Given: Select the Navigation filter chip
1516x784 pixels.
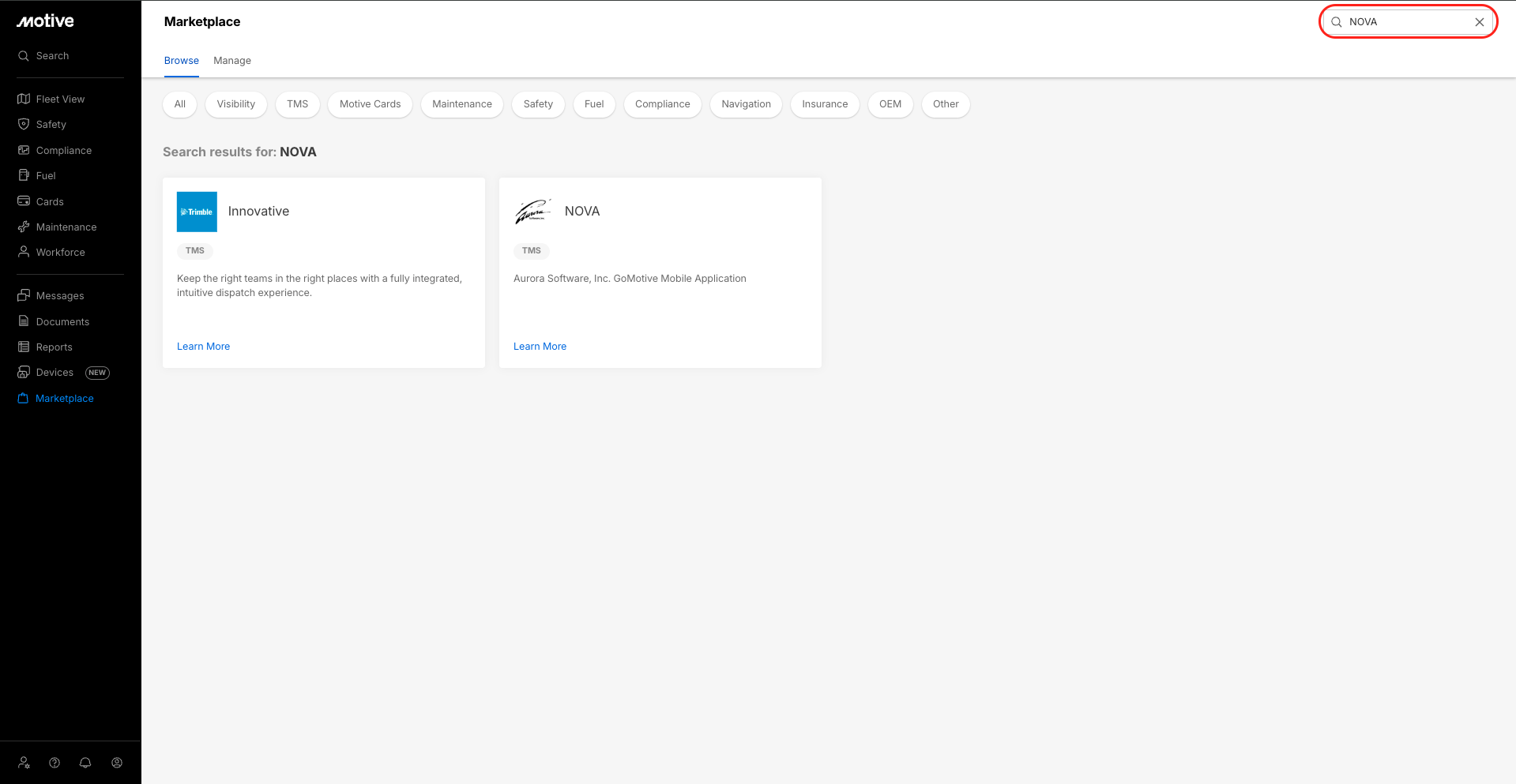Looking at the screenshot, I should coord(746,104).
